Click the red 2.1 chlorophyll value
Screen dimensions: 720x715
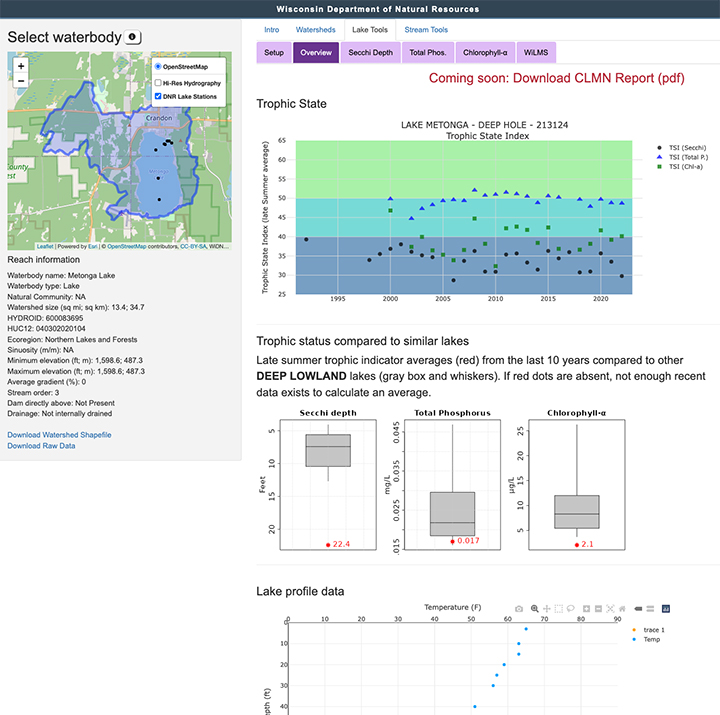587,544
